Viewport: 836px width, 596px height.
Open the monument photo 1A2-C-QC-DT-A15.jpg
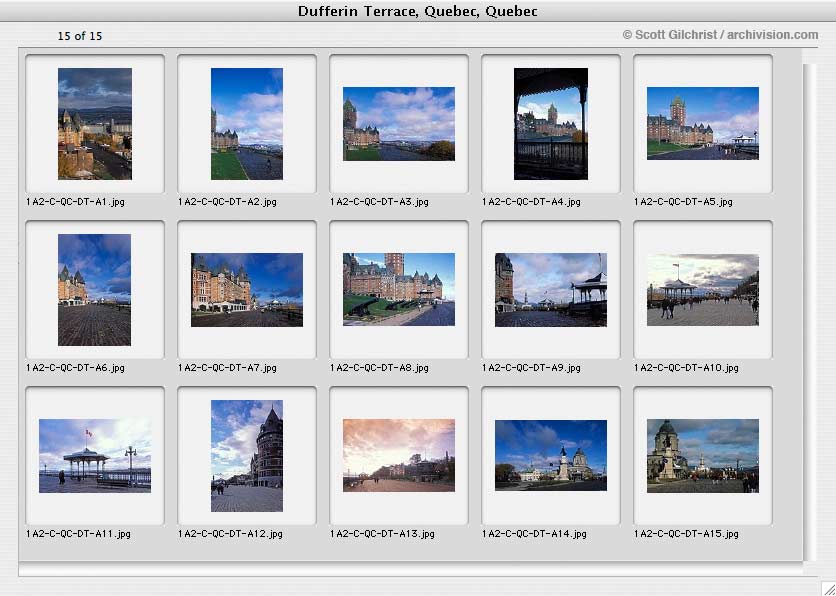point(703,456)
